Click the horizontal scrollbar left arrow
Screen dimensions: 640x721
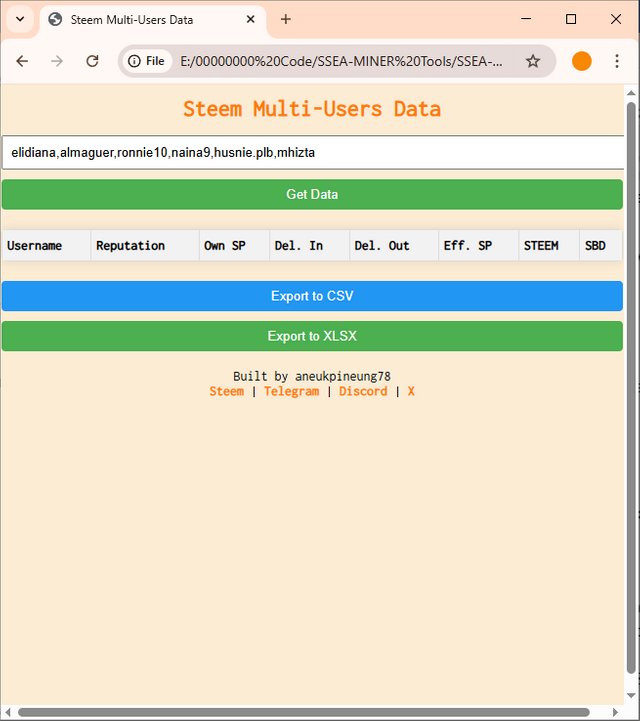7,712
